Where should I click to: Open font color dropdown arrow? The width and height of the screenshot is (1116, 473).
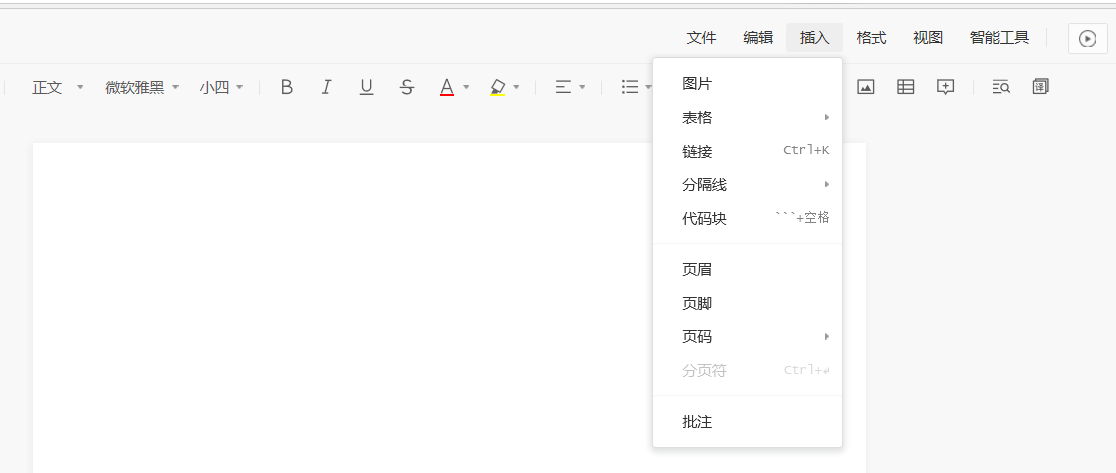pyautogui.click(x=466, y=87)
